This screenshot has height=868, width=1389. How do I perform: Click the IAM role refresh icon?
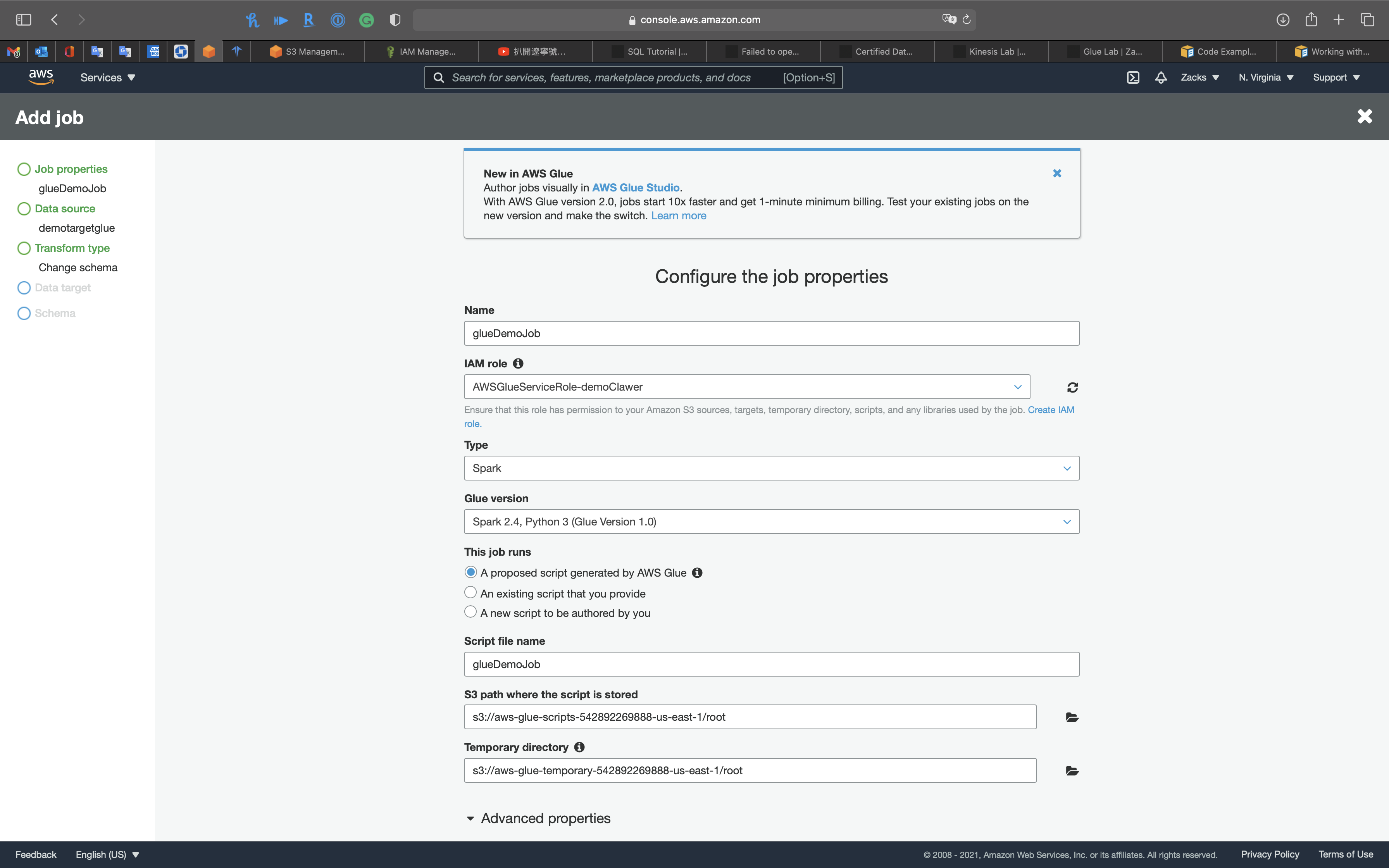[1072, 387]
